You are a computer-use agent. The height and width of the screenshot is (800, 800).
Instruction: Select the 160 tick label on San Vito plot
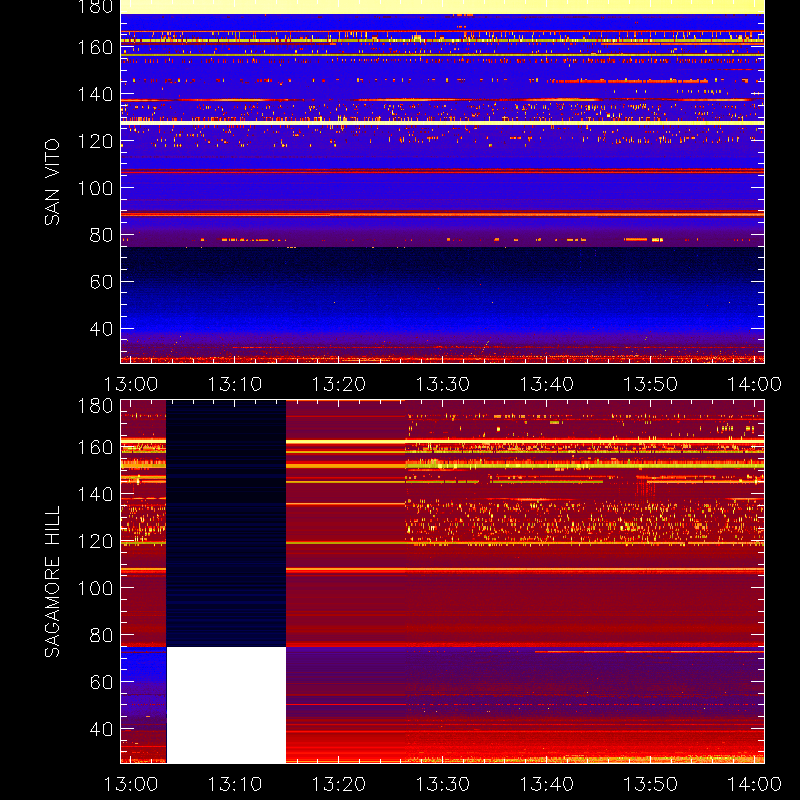click(95, 47)
